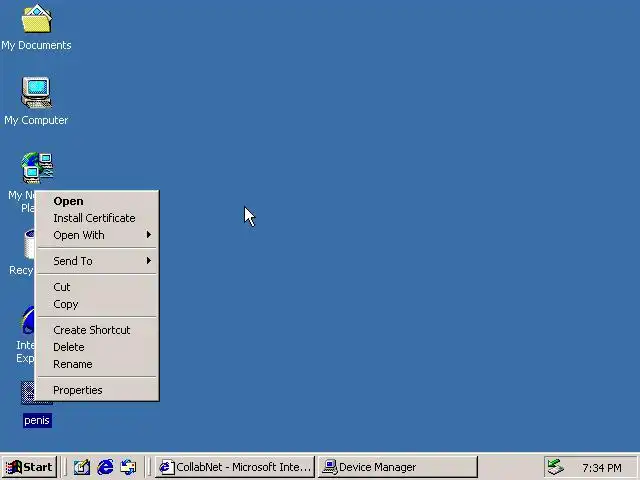Choose Delete in the context menu
Screen dimensions: 640x480
(97, 347)
